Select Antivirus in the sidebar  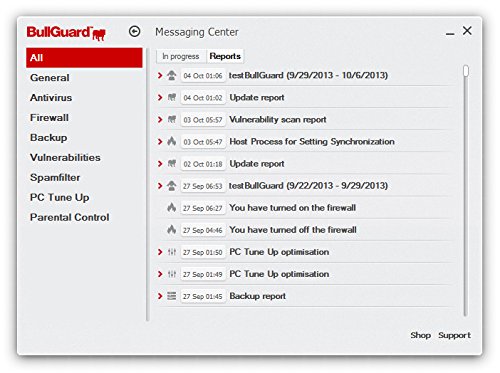[x=51, y=98]
